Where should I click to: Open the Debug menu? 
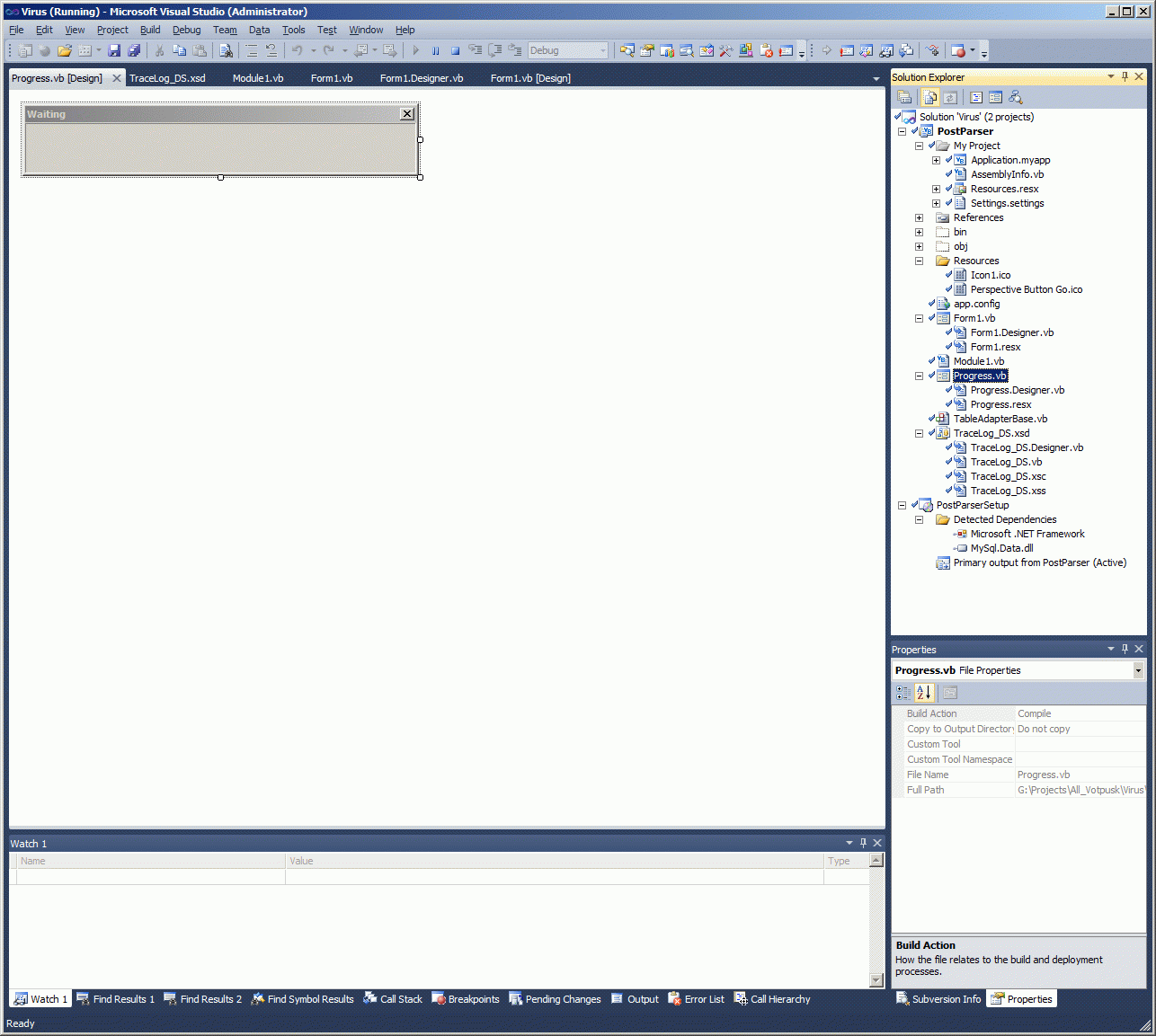[x=187, y=30]
